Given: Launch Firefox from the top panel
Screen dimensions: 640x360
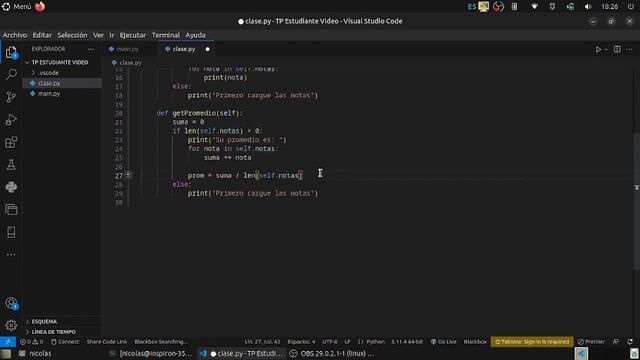Looking at the screenshot, I should [40, 7].
